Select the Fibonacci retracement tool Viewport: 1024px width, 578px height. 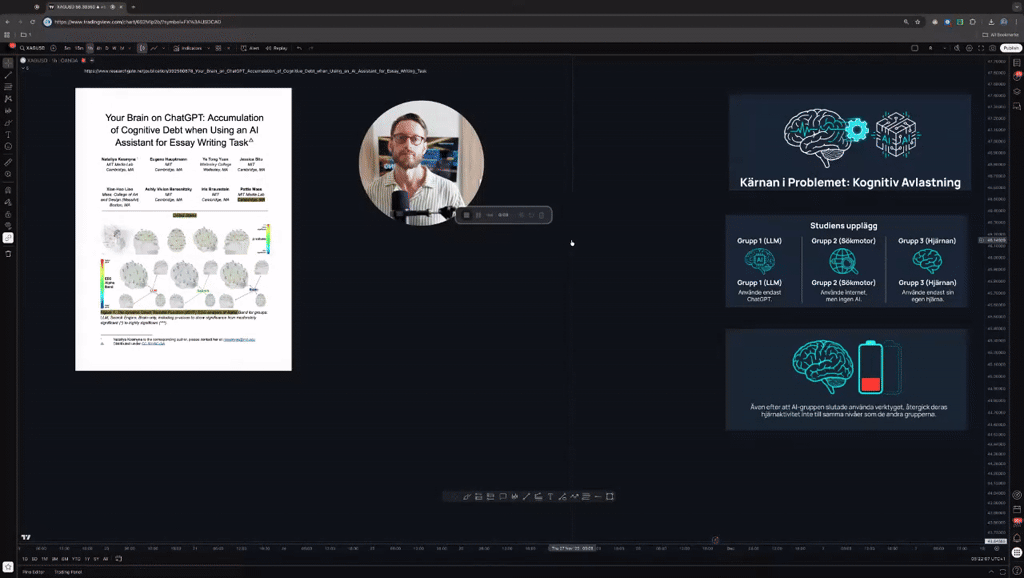point(8,87)
